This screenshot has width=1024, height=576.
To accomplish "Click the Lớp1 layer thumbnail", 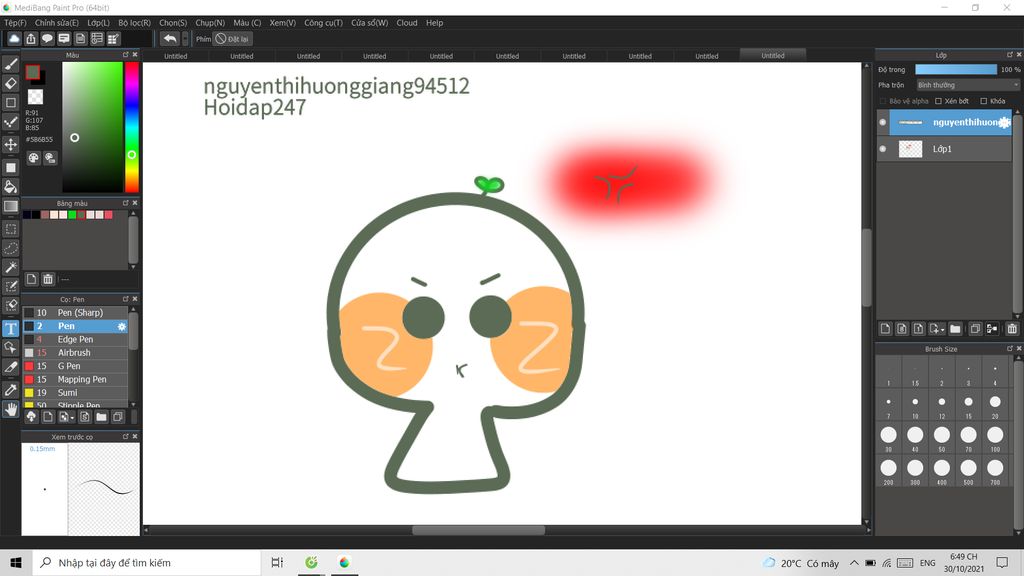I will pyautogui.click(x=910, y=149).
